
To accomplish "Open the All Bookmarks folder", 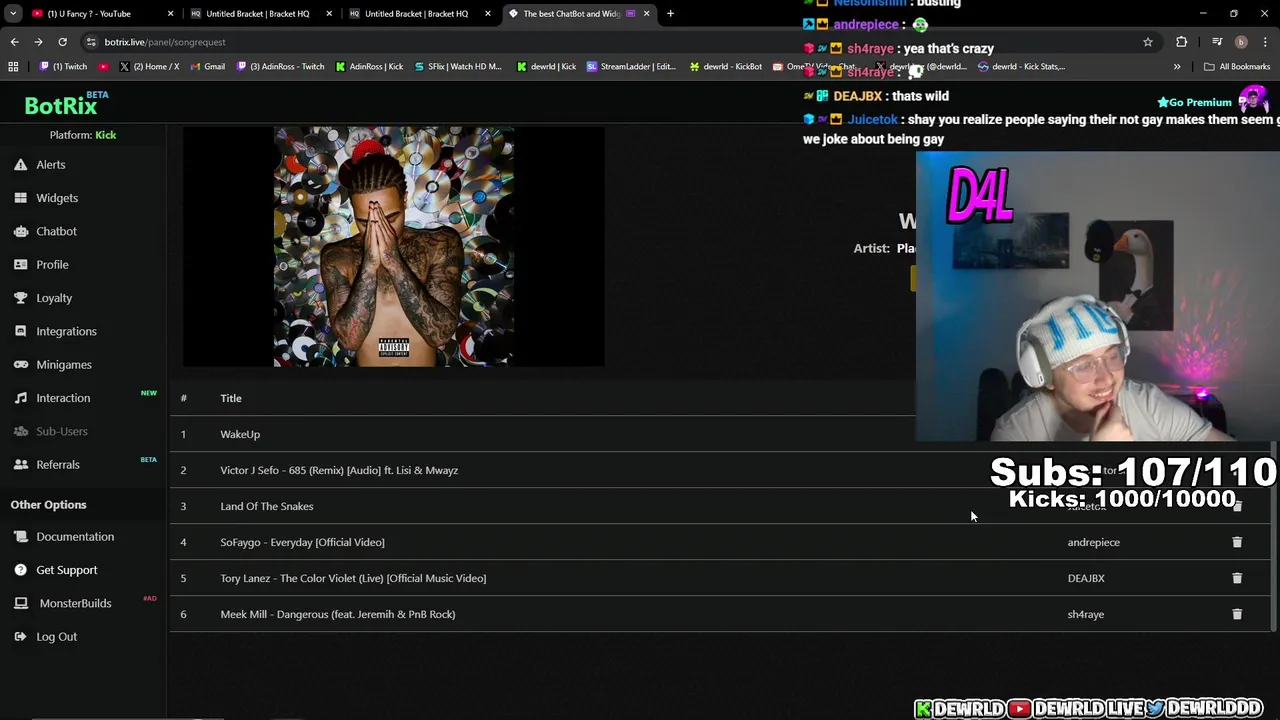I will 1237,67.
